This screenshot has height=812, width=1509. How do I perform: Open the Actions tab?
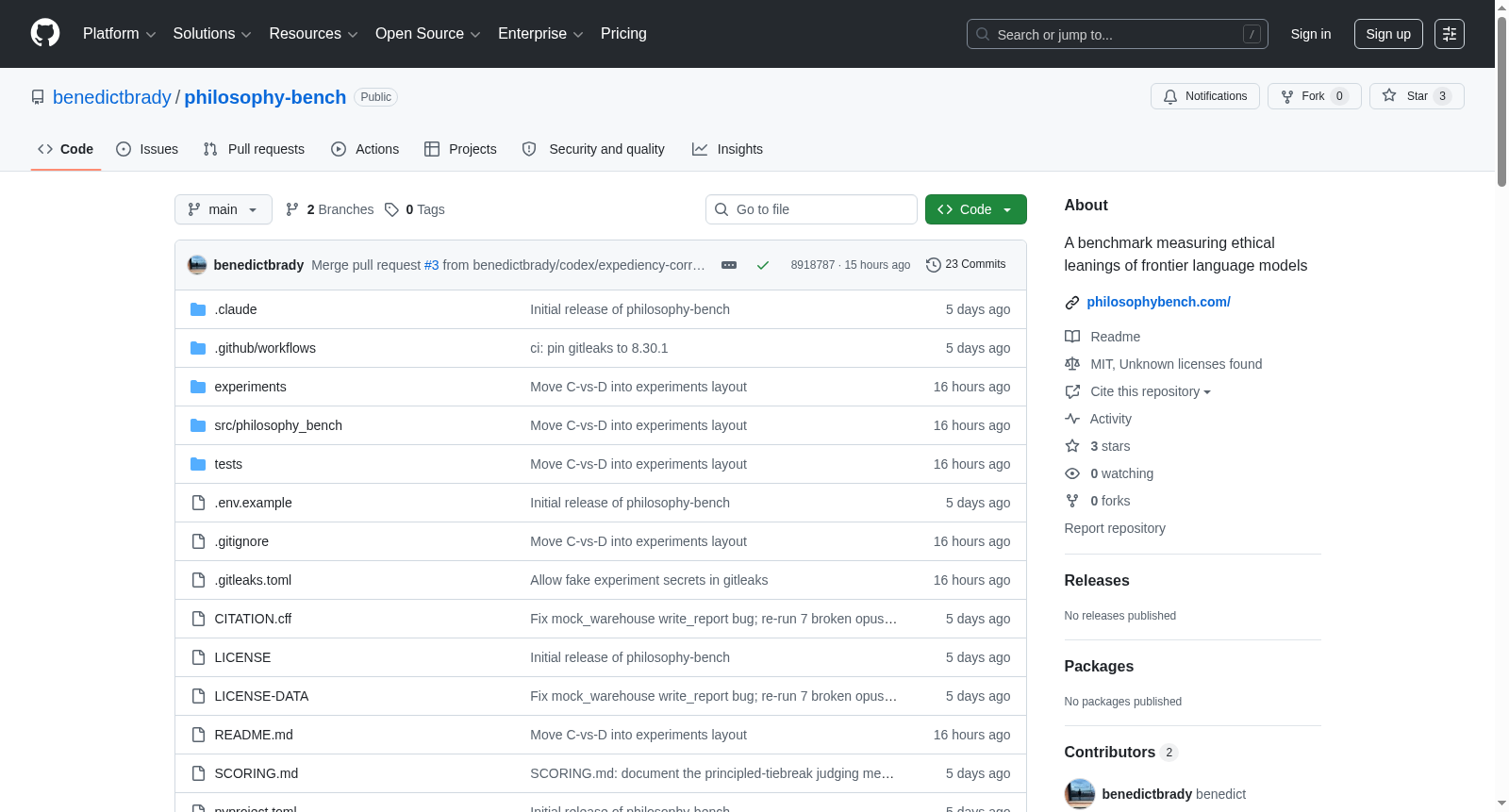pos(365,149)
